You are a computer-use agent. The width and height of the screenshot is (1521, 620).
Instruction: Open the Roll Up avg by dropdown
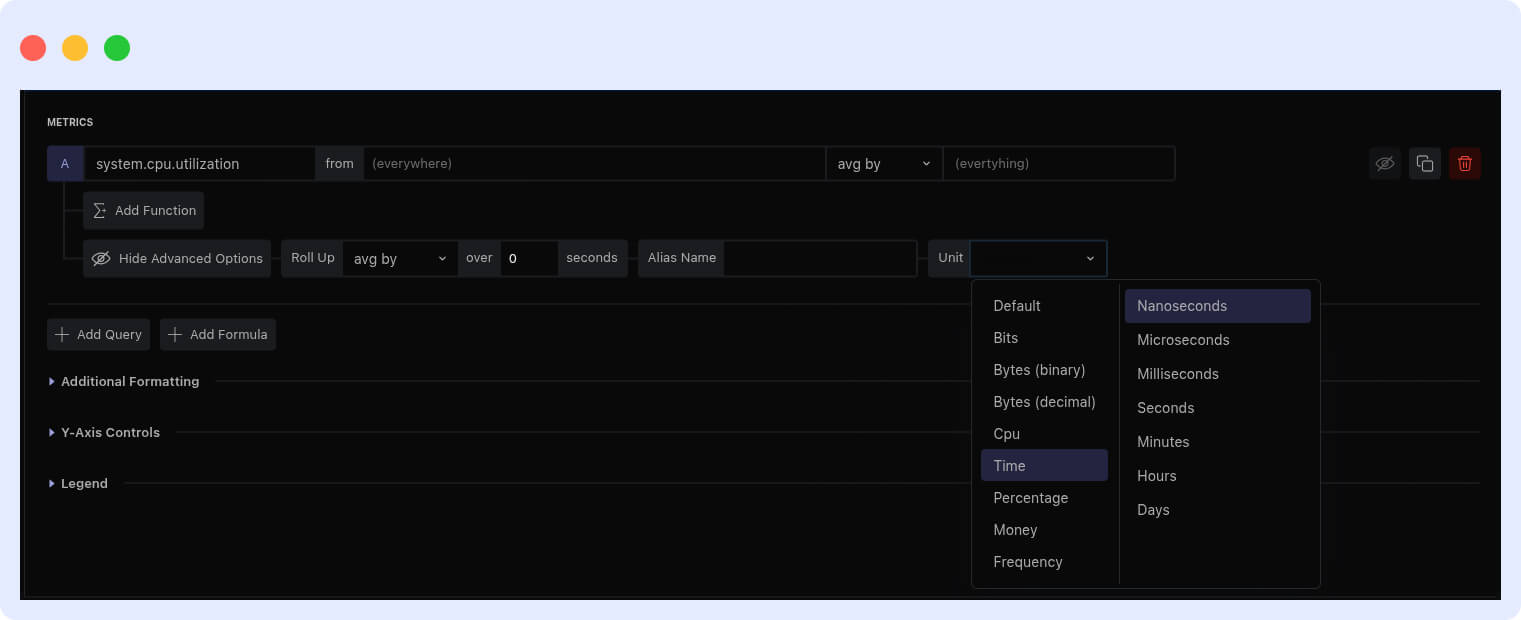pyautogui.click(x=399, y=258)
